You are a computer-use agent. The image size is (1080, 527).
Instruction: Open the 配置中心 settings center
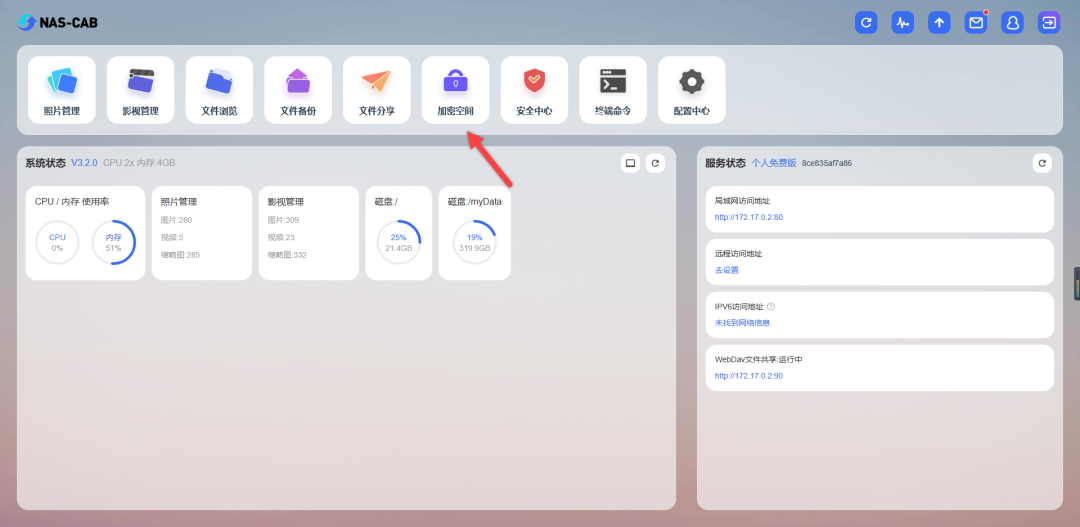(x=692, y=90)
